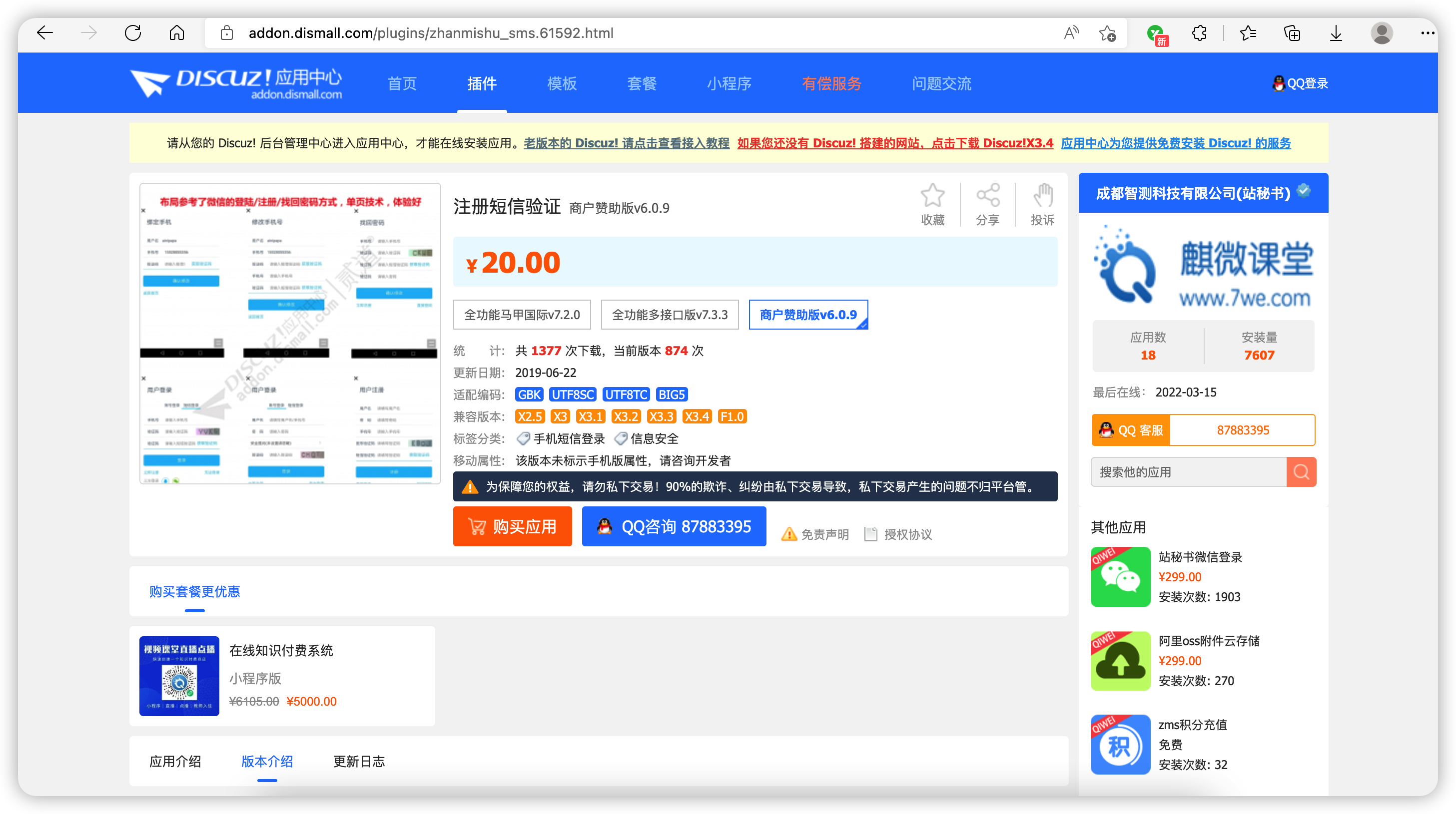Click inside the 搜索他的应用 search field
The height and width of the screenshot is (814, 1456).
point(1187,472)
